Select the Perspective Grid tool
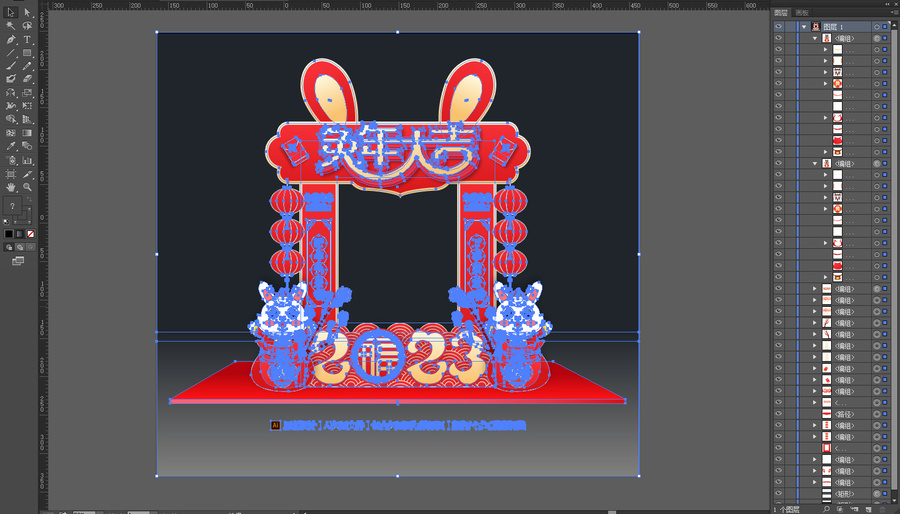 pyautogui.click(x=27, y=119)
